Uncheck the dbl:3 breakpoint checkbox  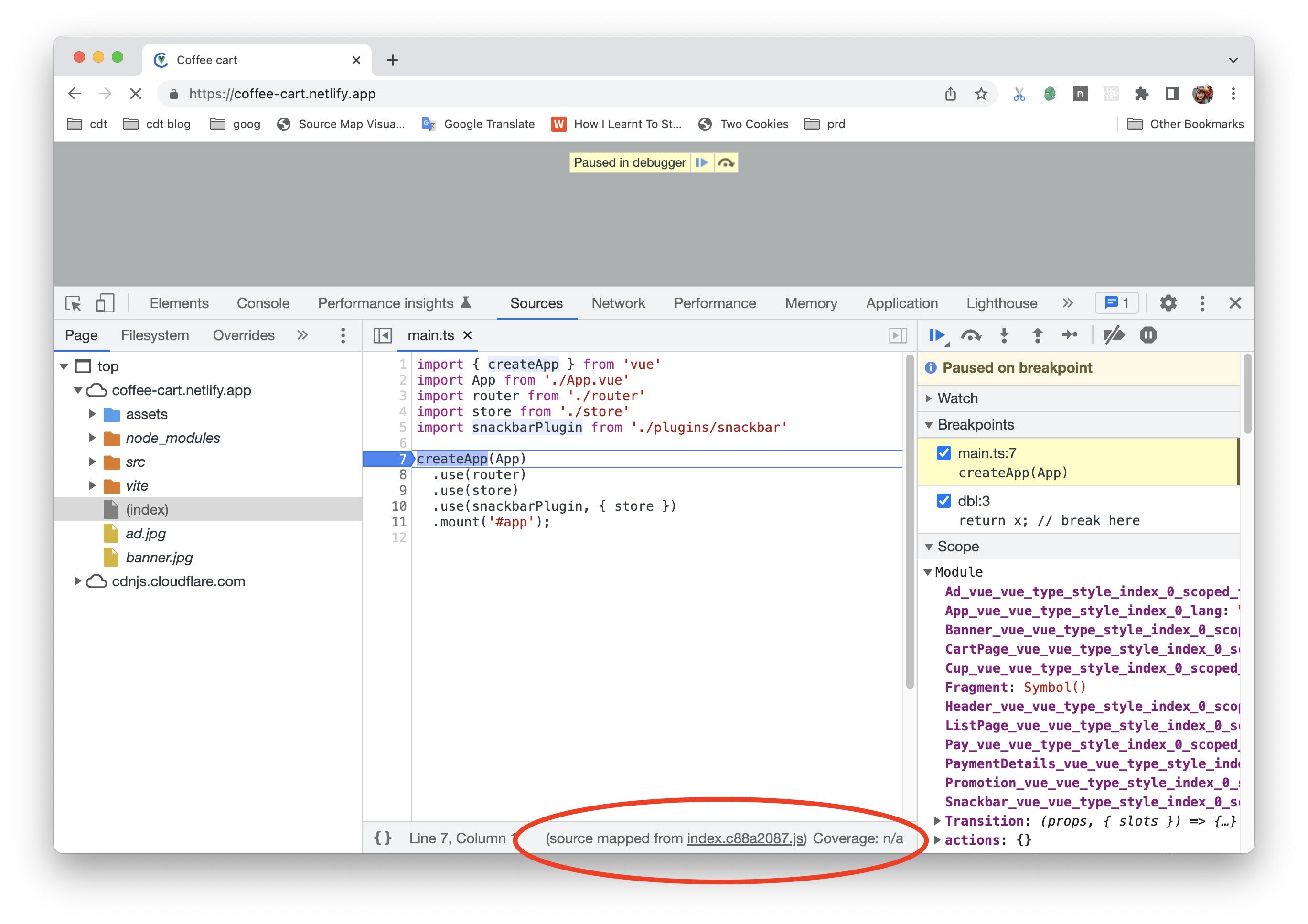(943, 501)
